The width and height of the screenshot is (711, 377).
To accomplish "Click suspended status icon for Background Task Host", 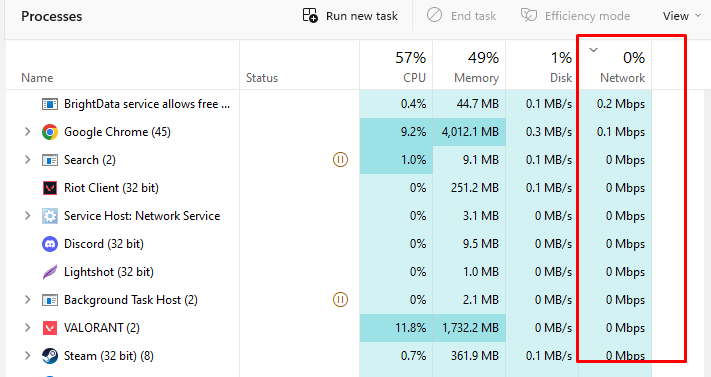I will pyautogui.click(x=341, y=299).
